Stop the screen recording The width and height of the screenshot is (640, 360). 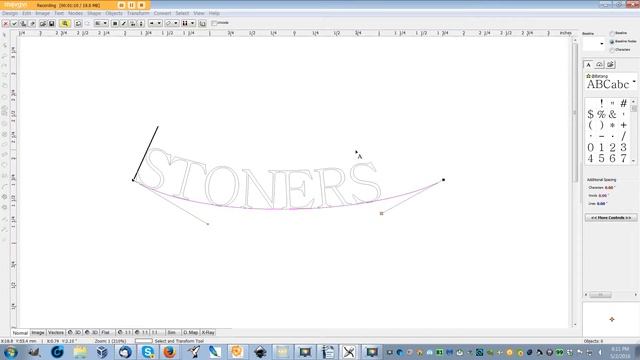141,5
